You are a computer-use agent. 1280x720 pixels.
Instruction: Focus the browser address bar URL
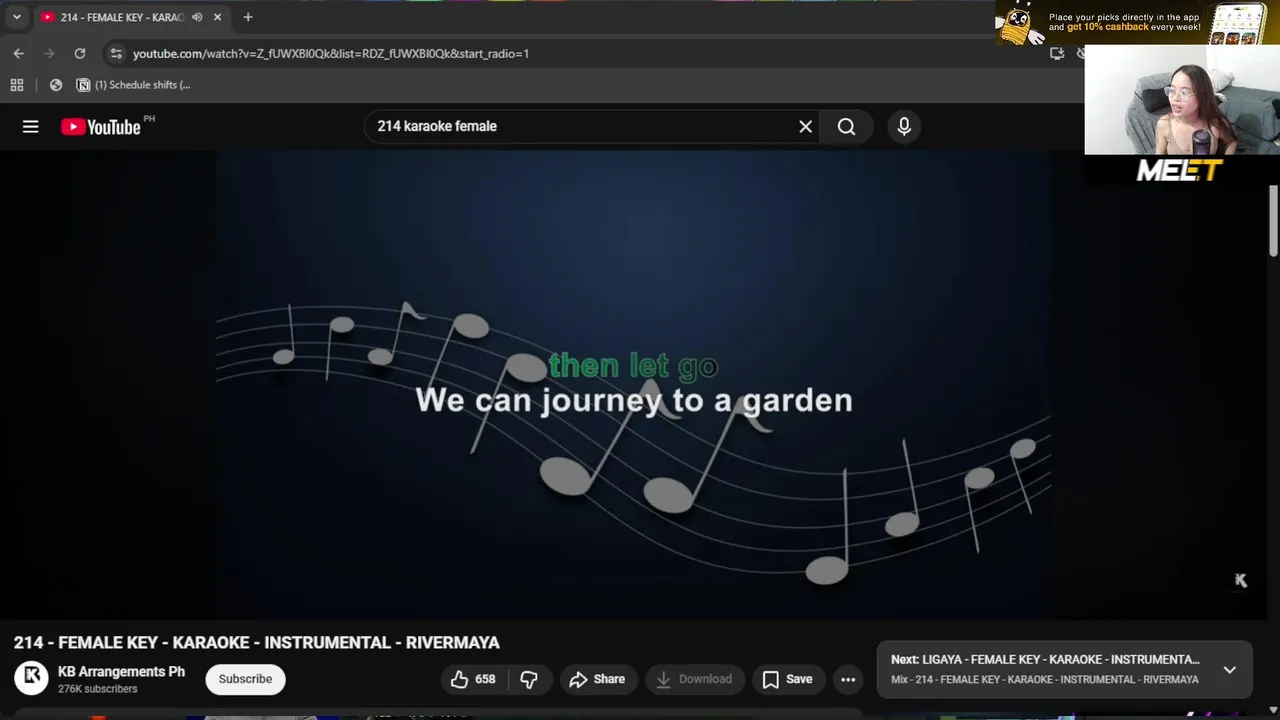[x=331, y=53]
